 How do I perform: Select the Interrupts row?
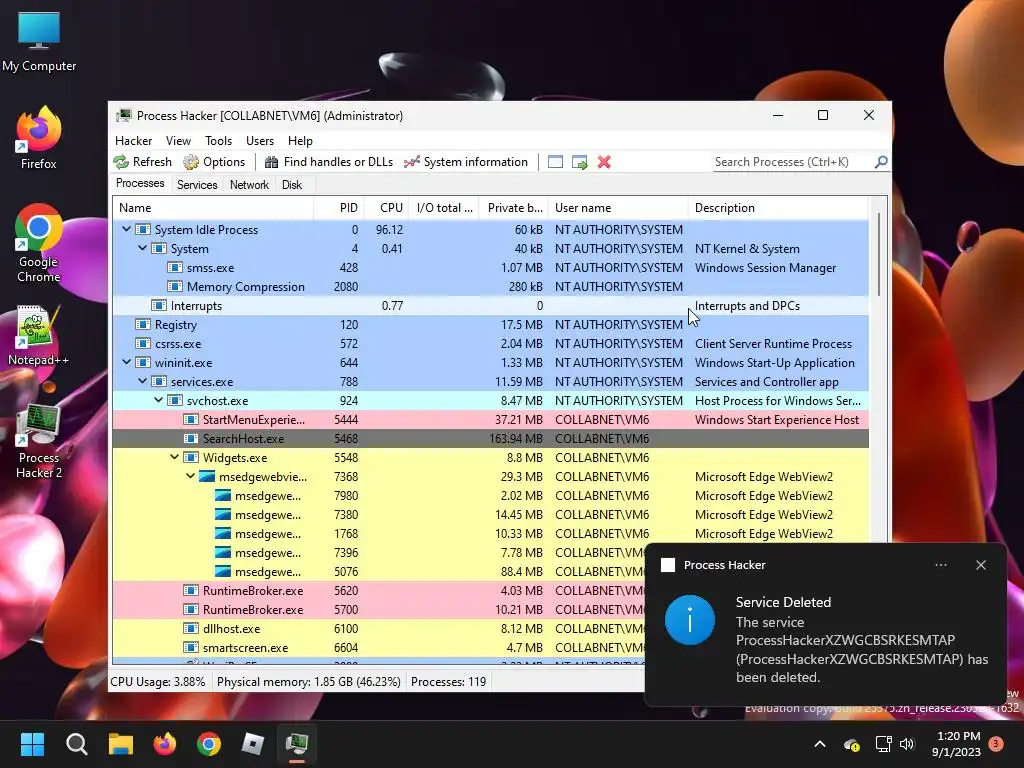(490, 306)
